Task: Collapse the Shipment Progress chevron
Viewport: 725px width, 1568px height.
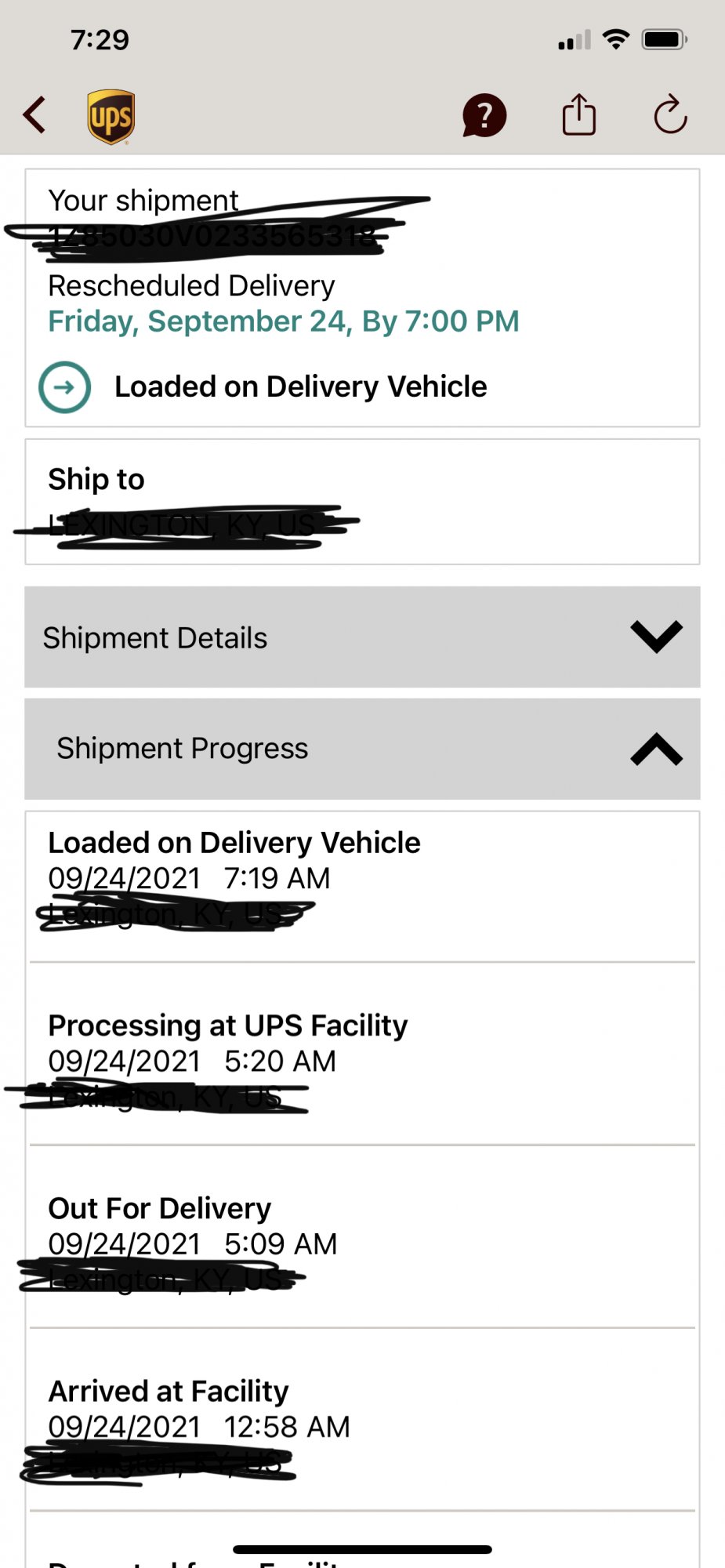Action: pos(657,749)
